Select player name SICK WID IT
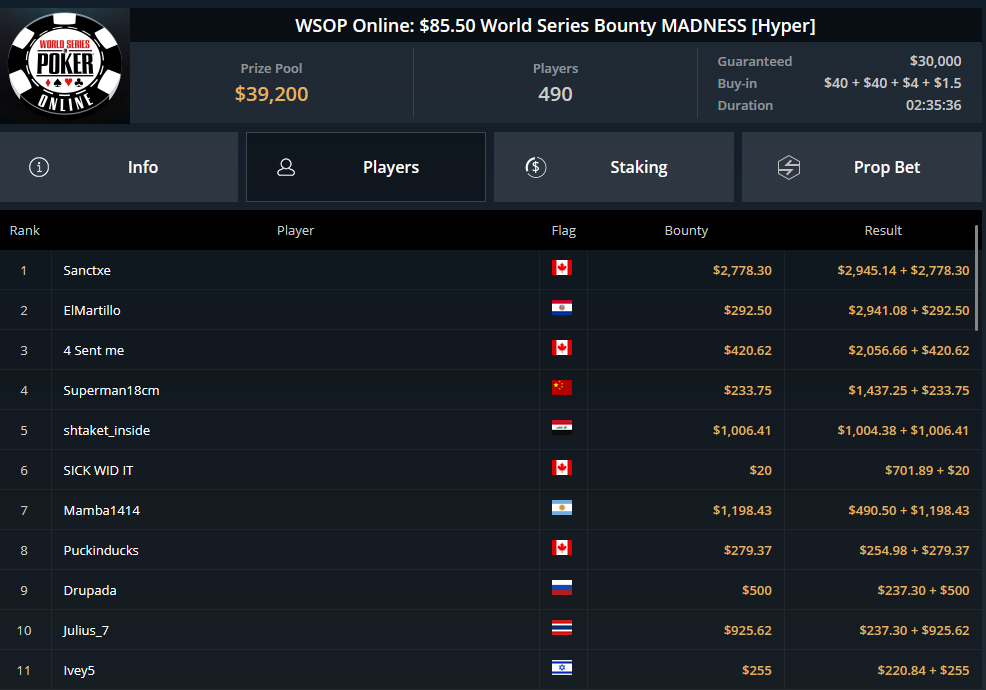 (98, 470)
